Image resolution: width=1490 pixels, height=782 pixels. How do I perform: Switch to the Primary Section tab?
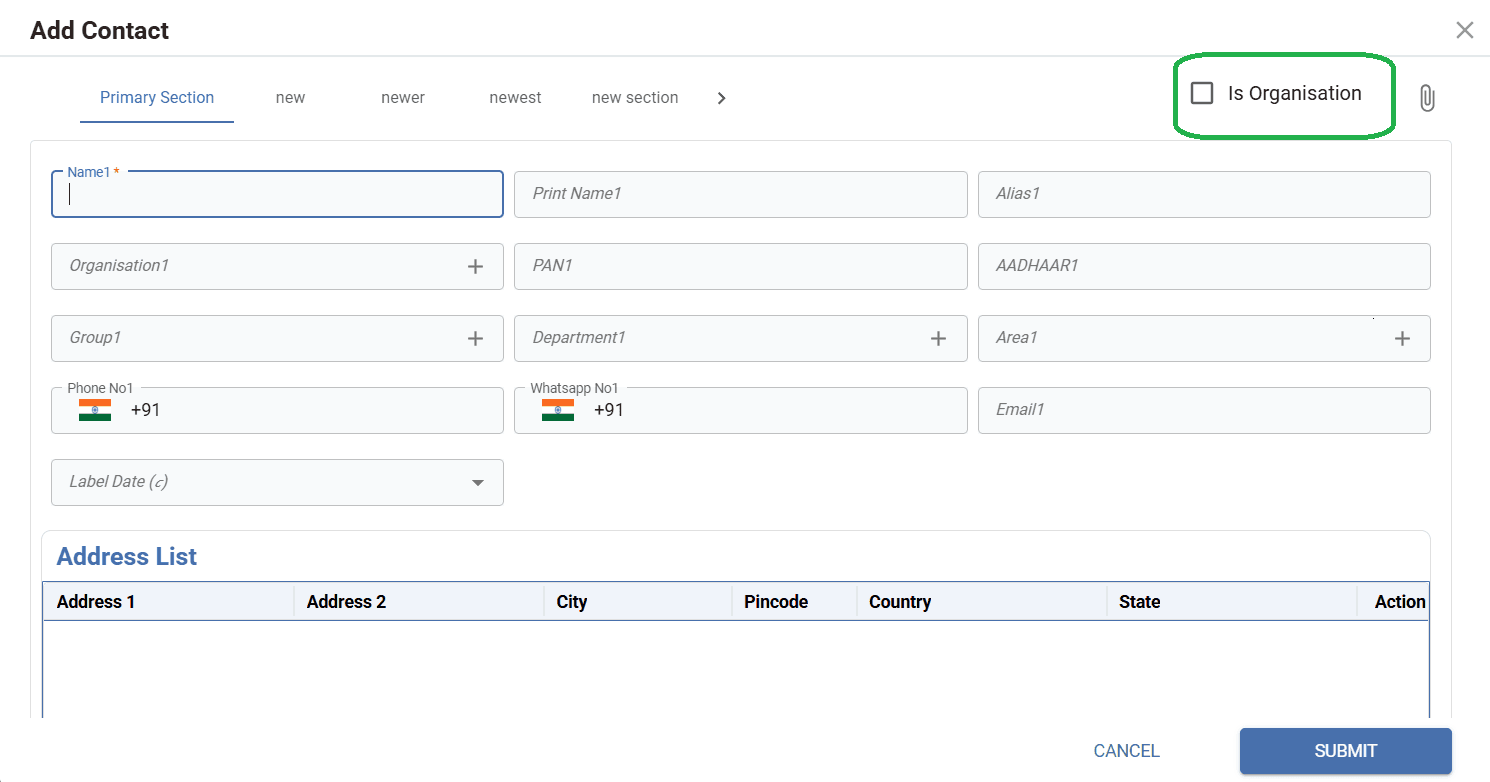[x=157, y=98]
